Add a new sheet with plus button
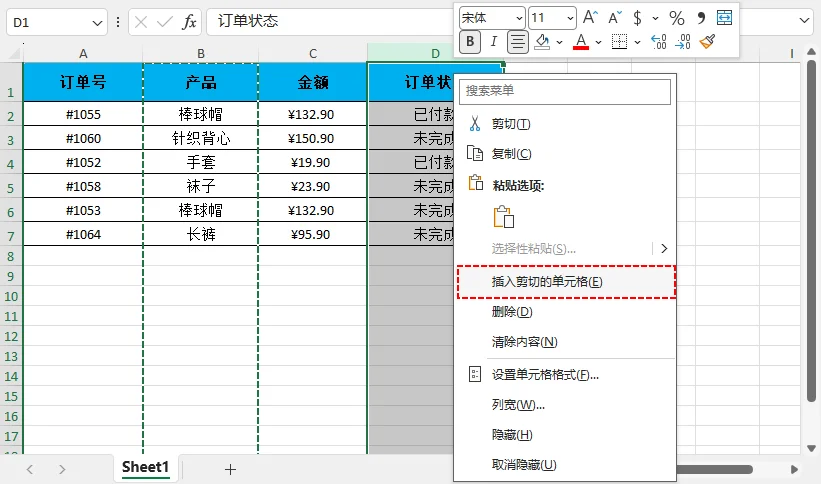 coord(230,469)
